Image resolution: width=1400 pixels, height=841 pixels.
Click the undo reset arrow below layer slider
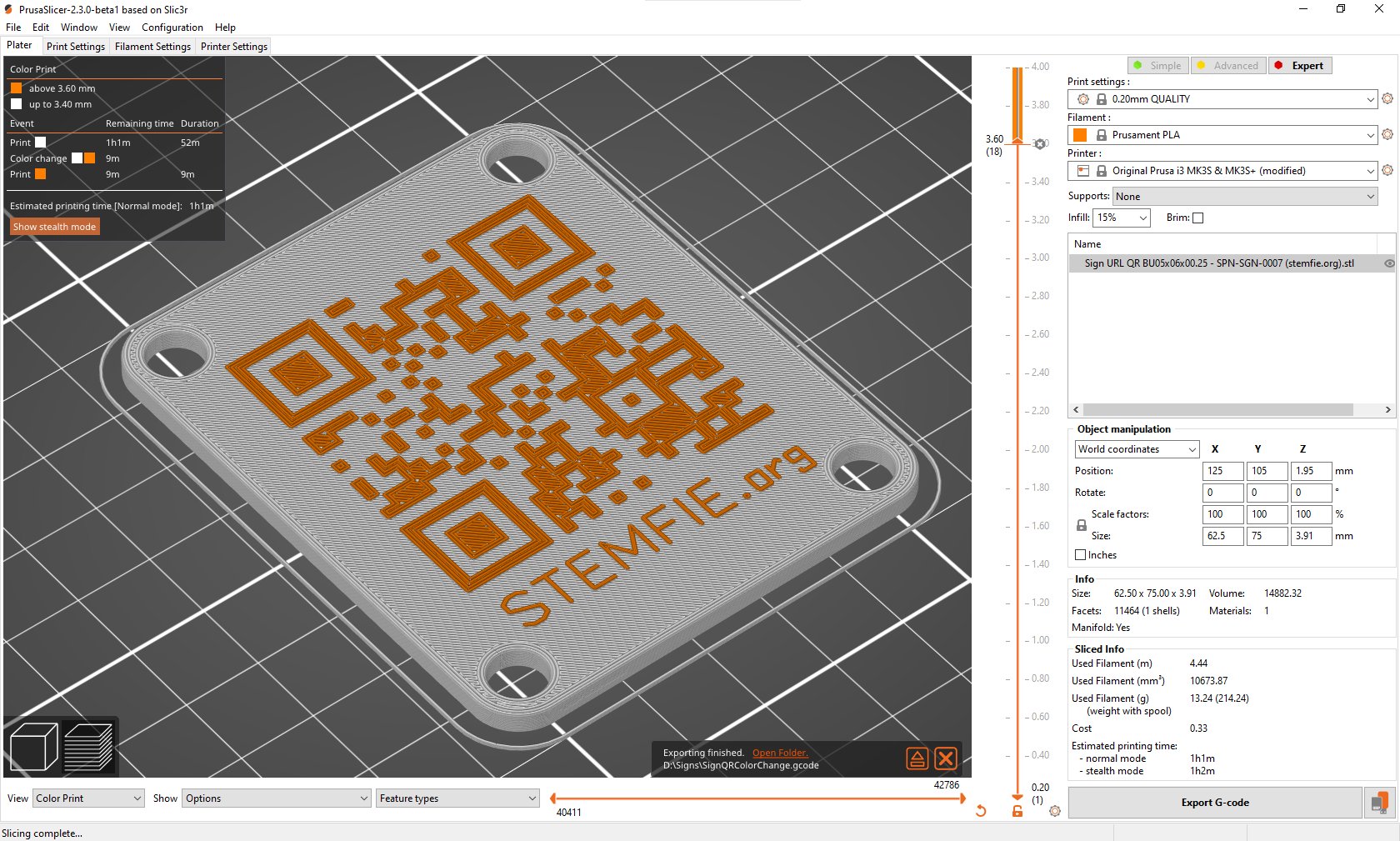tap(981, 811)
